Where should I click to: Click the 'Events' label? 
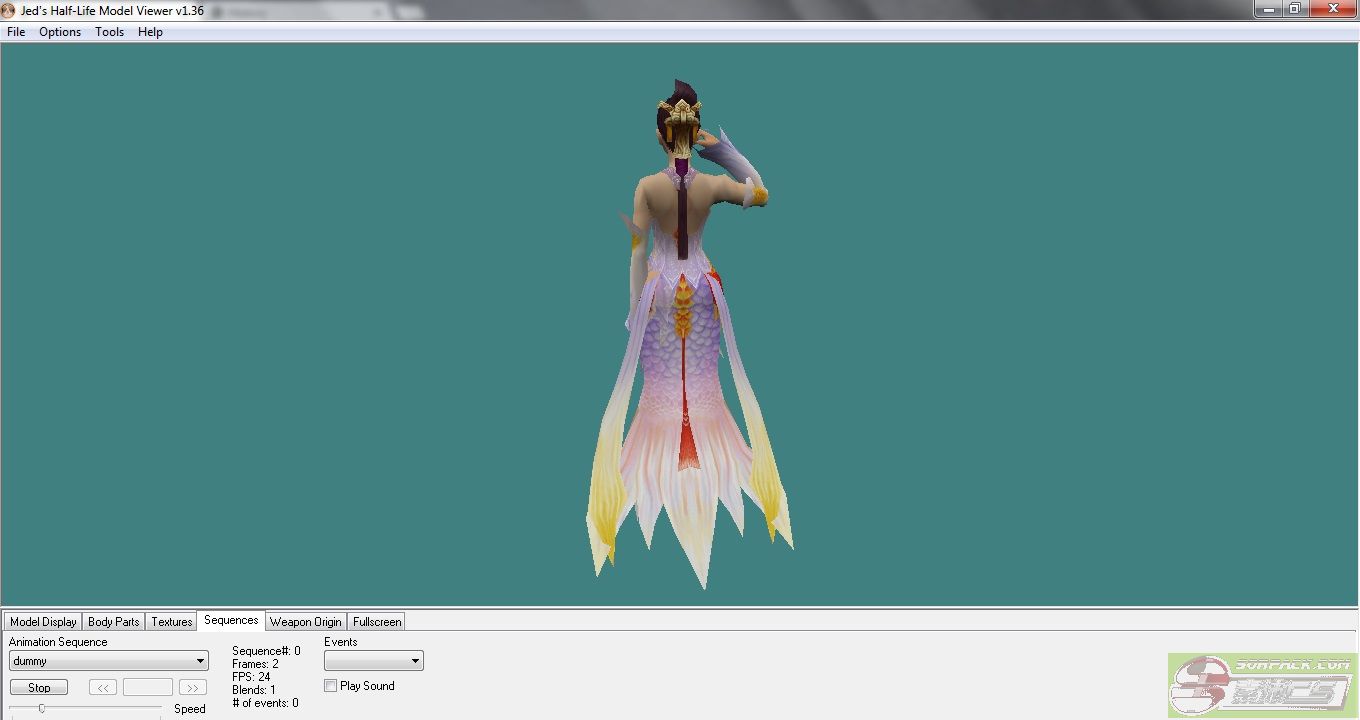pyautogui.click(x=341, y=642)
